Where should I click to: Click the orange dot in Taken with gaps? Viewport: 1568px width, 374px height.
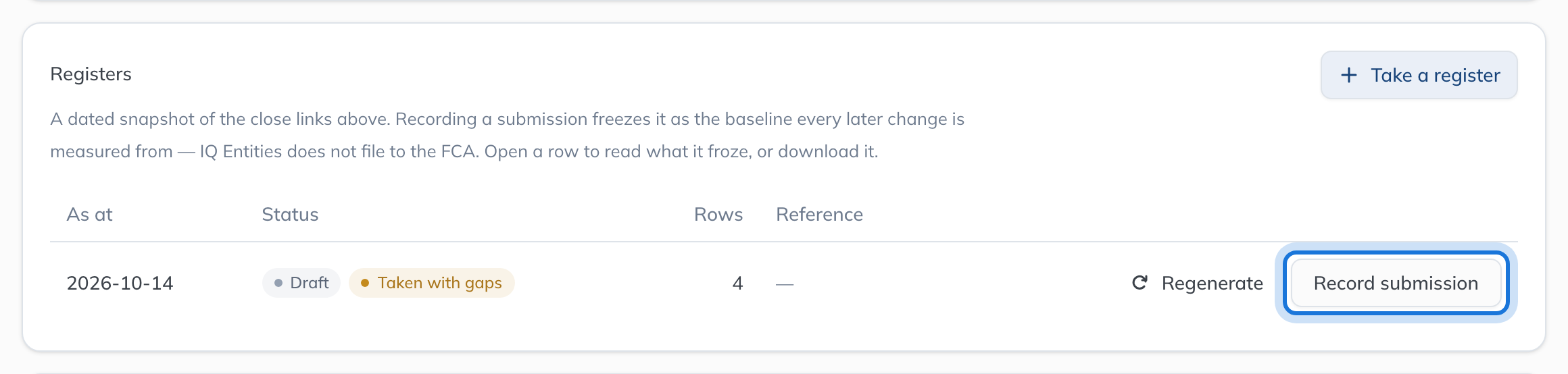pos(365,283)
